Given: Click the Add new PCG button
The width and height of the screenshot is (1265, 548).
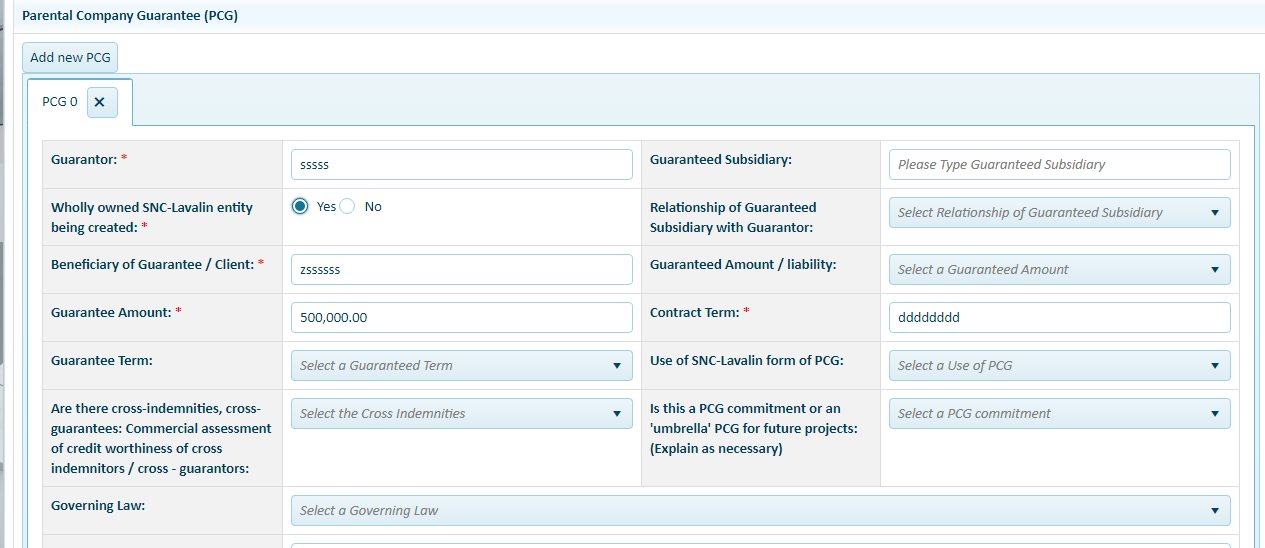Looking at the screenshot, I should pyautogui.click(x=70, y=58).
